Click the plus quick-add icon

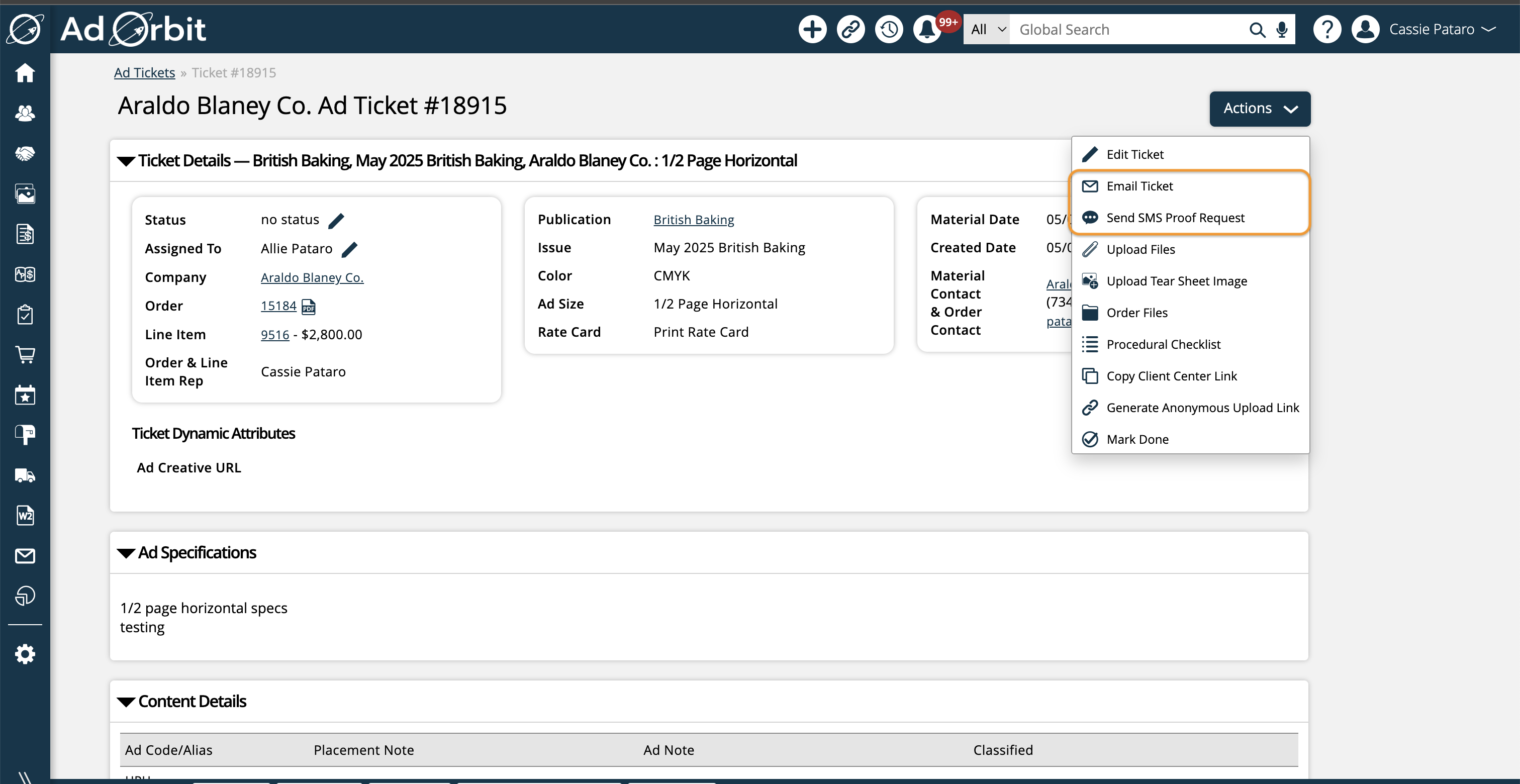[812, 29]
